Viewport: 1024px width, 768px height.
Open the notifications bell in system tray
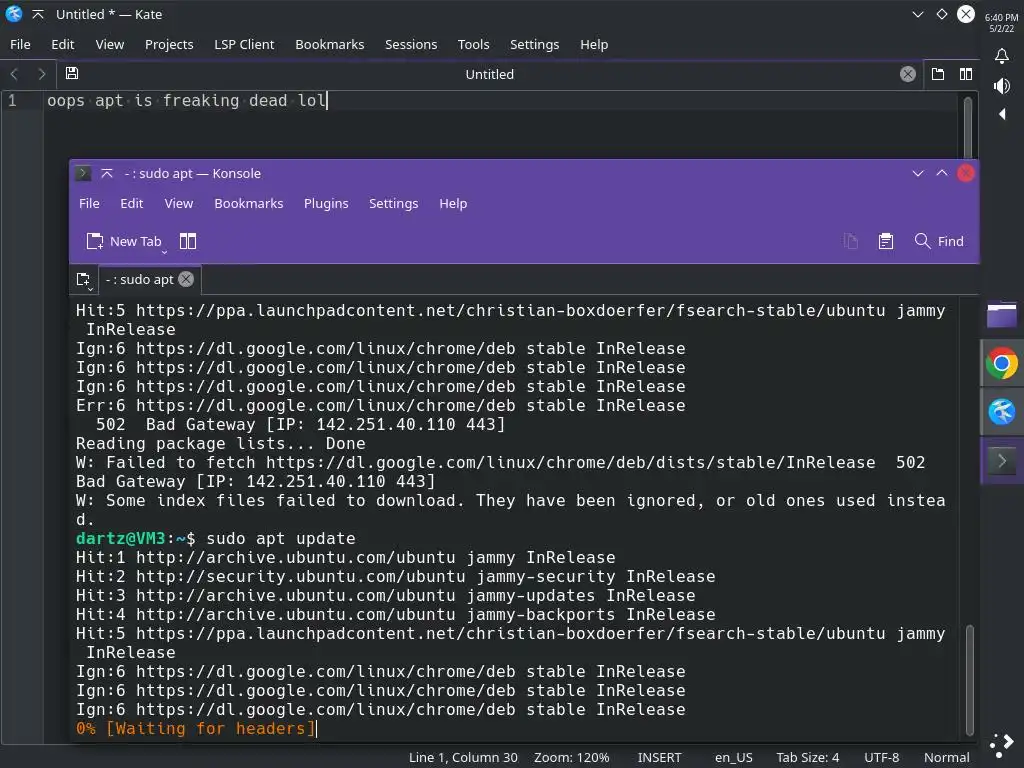tap(1001, 56)
